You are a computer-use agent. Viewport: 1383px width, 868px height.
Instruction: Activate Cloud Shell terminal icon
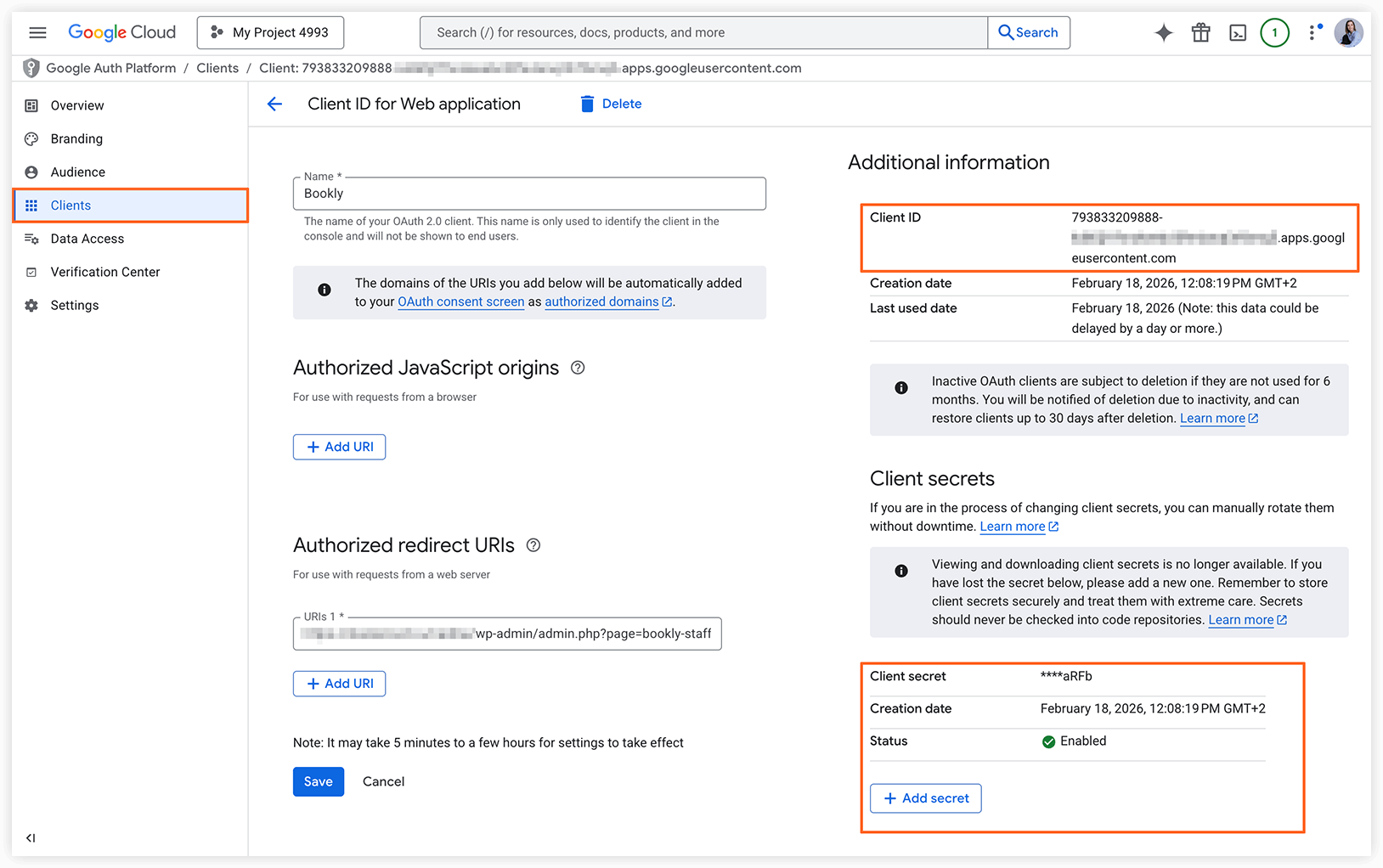pyautogui.click(x=1238, y=32)
